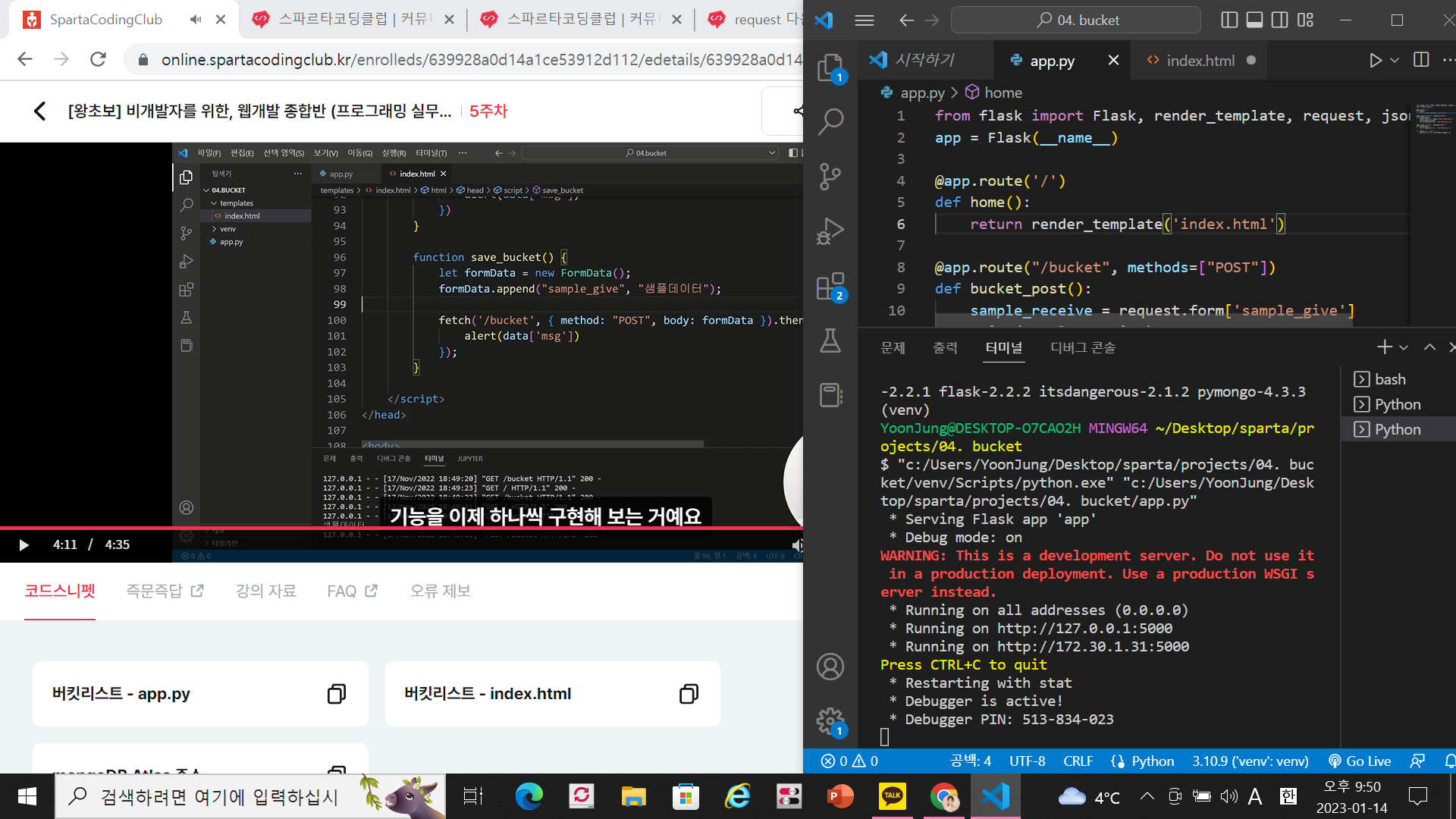Image resolution: width=1456 pixels, height=819 pixels.
Task: Click 공백: 4 indentation in status bar
Action: (971, 761)
